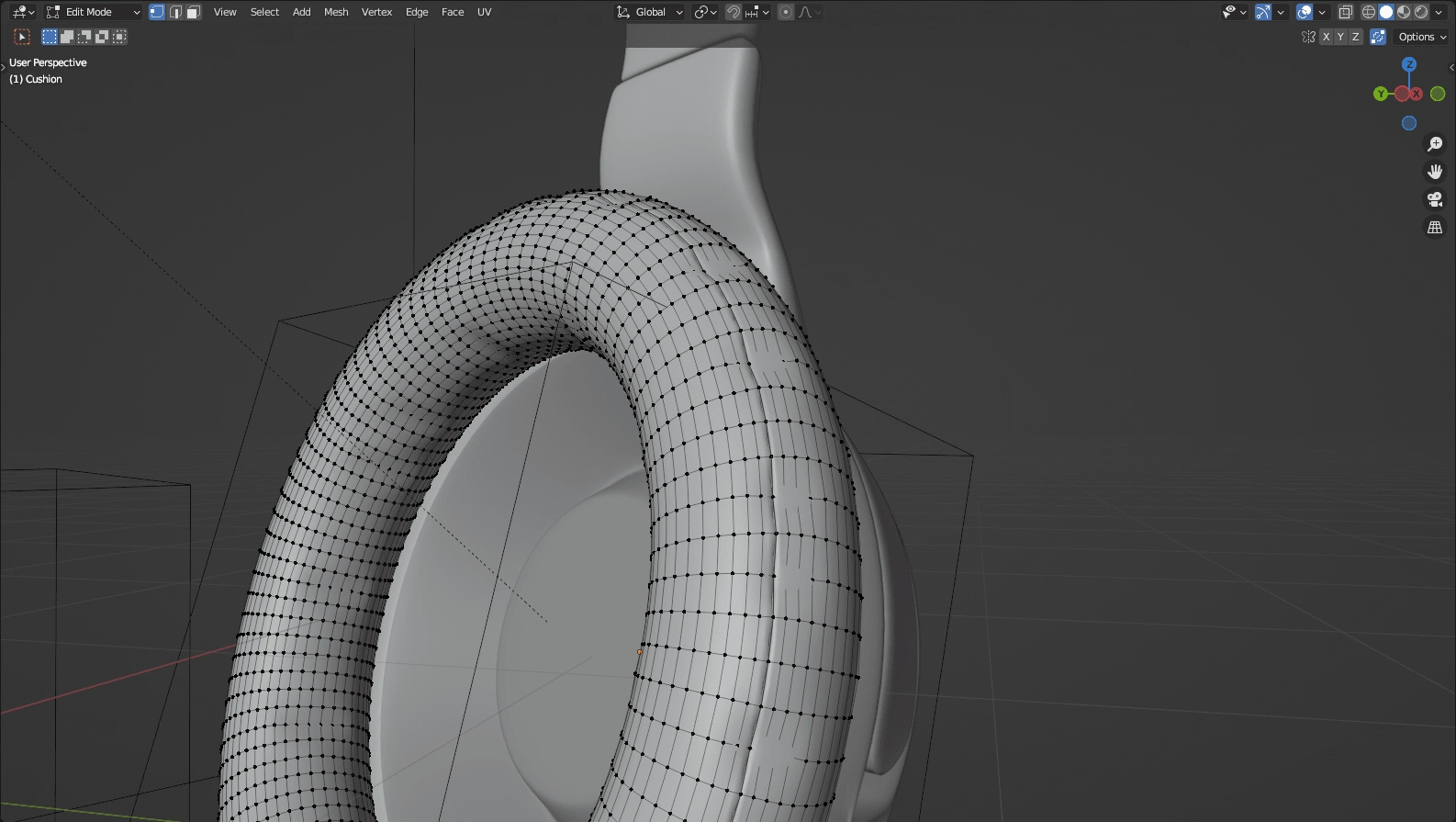This screenshot has height=822, width=1456.
Task: Expand the shading options dropdown
Action: 1439,12
